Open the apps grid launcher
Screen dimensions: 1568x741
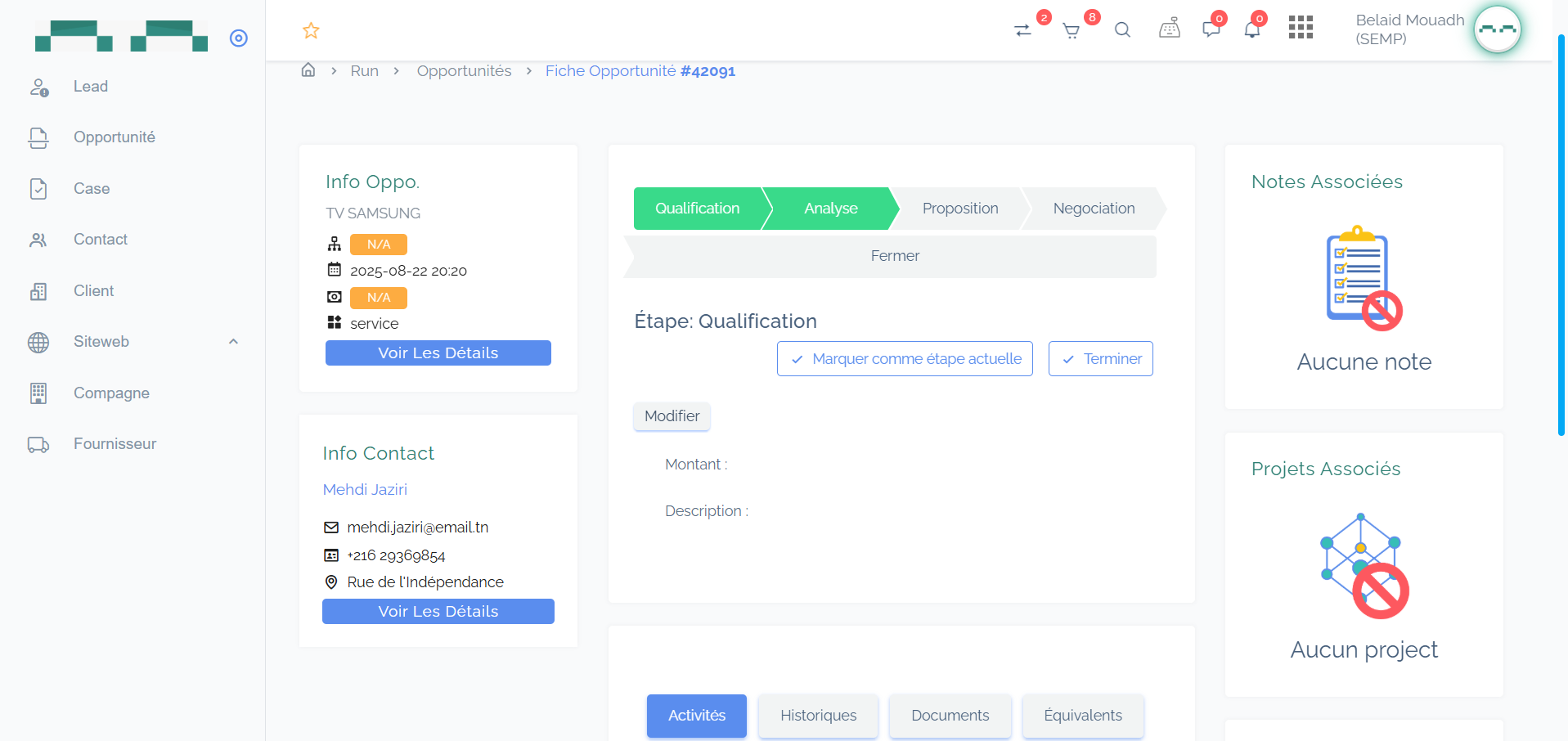coord(1301,27)
